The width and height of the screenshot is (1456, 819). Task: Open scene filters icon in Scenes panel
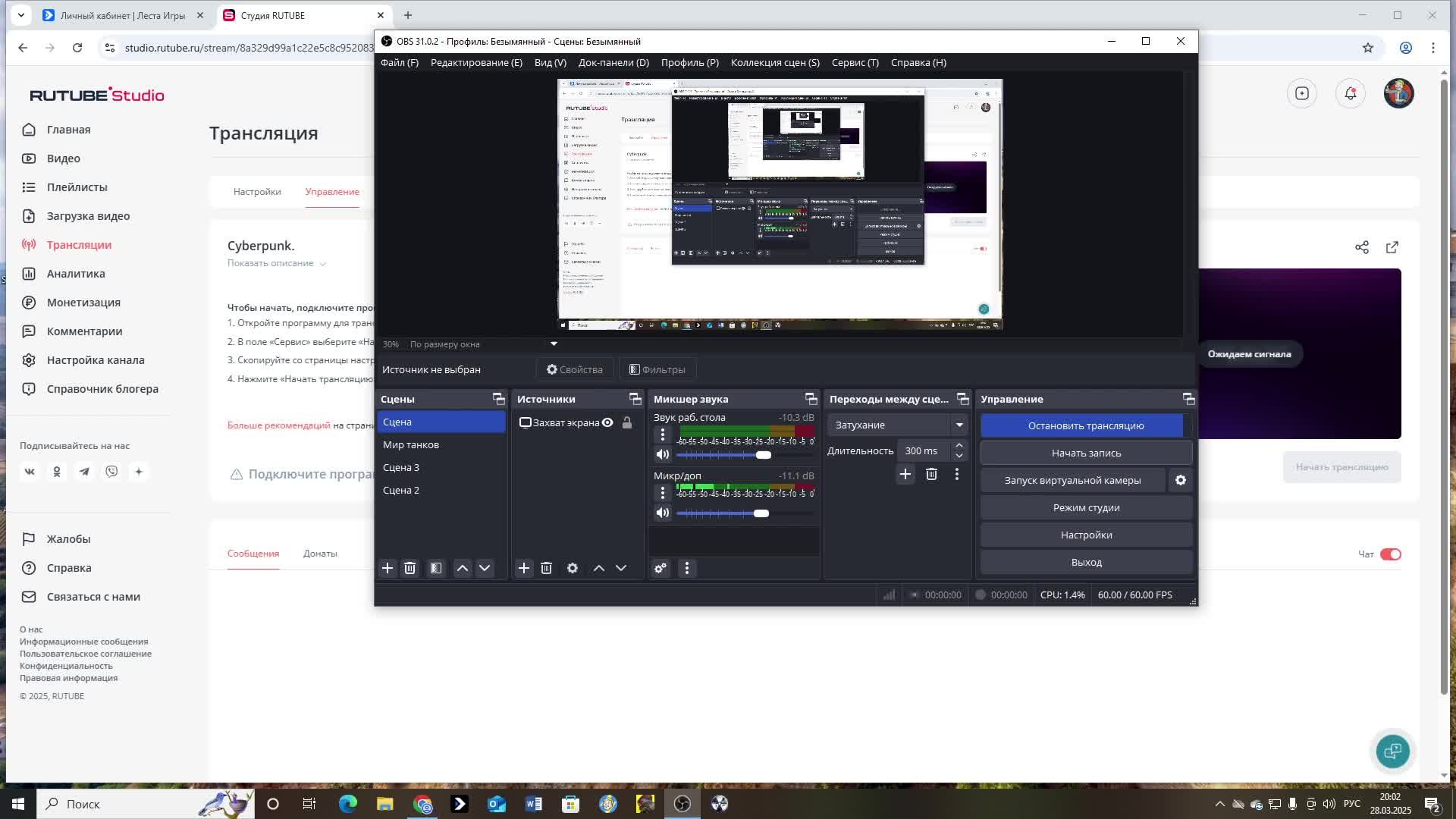(436, 568)
